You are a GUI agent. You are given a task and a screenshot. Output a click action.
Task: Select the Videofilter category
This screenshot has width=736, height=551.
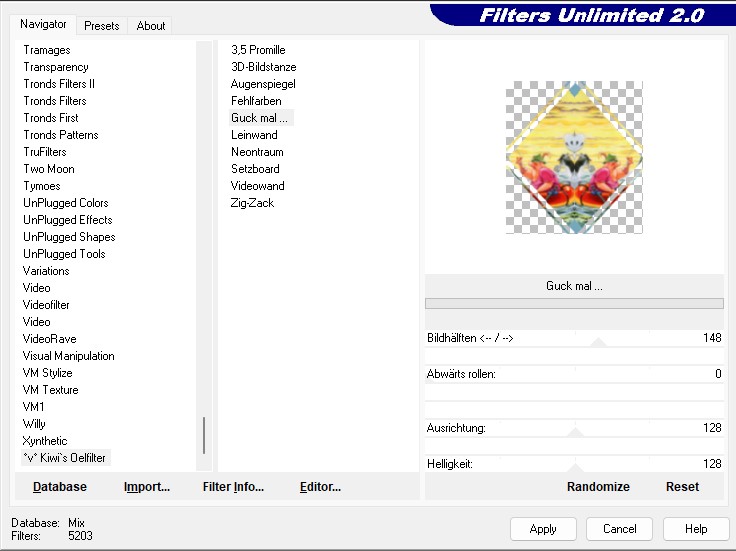point(46,305)
